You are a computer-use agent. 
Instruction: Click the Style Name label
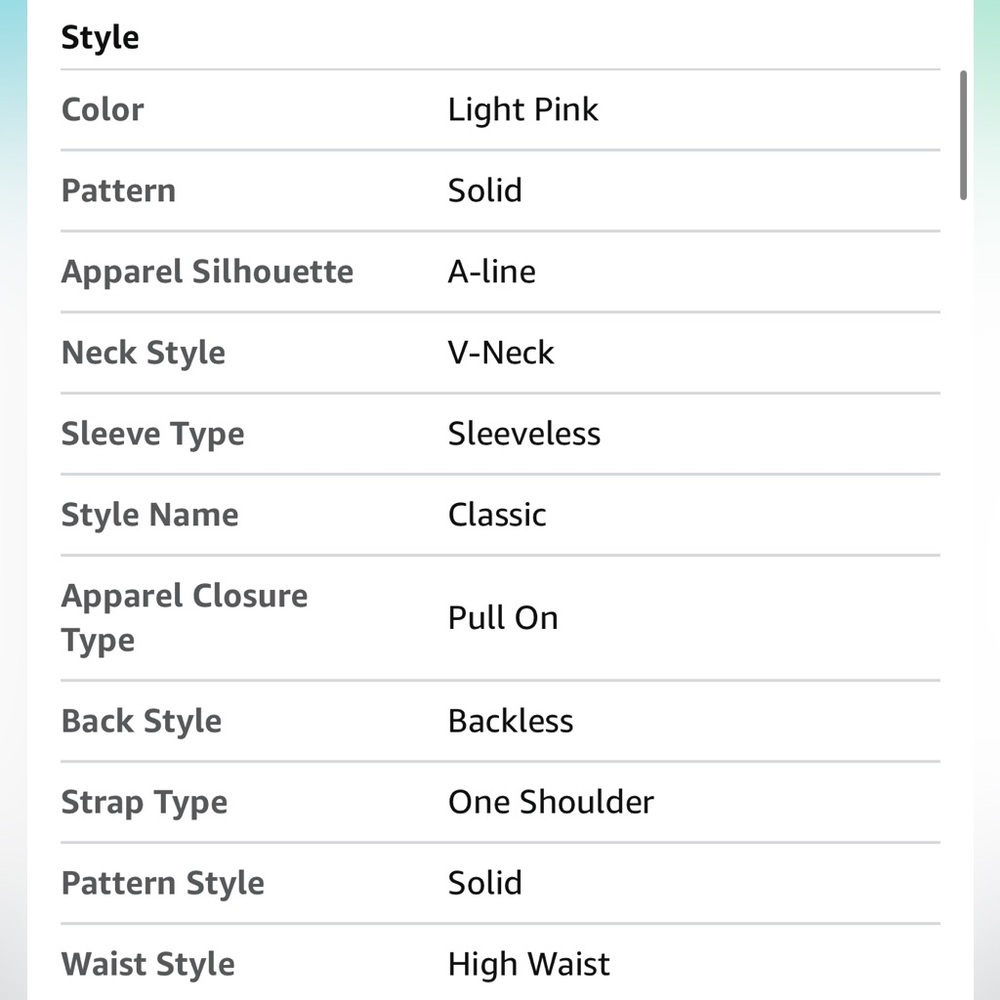(x=150, y=515)
